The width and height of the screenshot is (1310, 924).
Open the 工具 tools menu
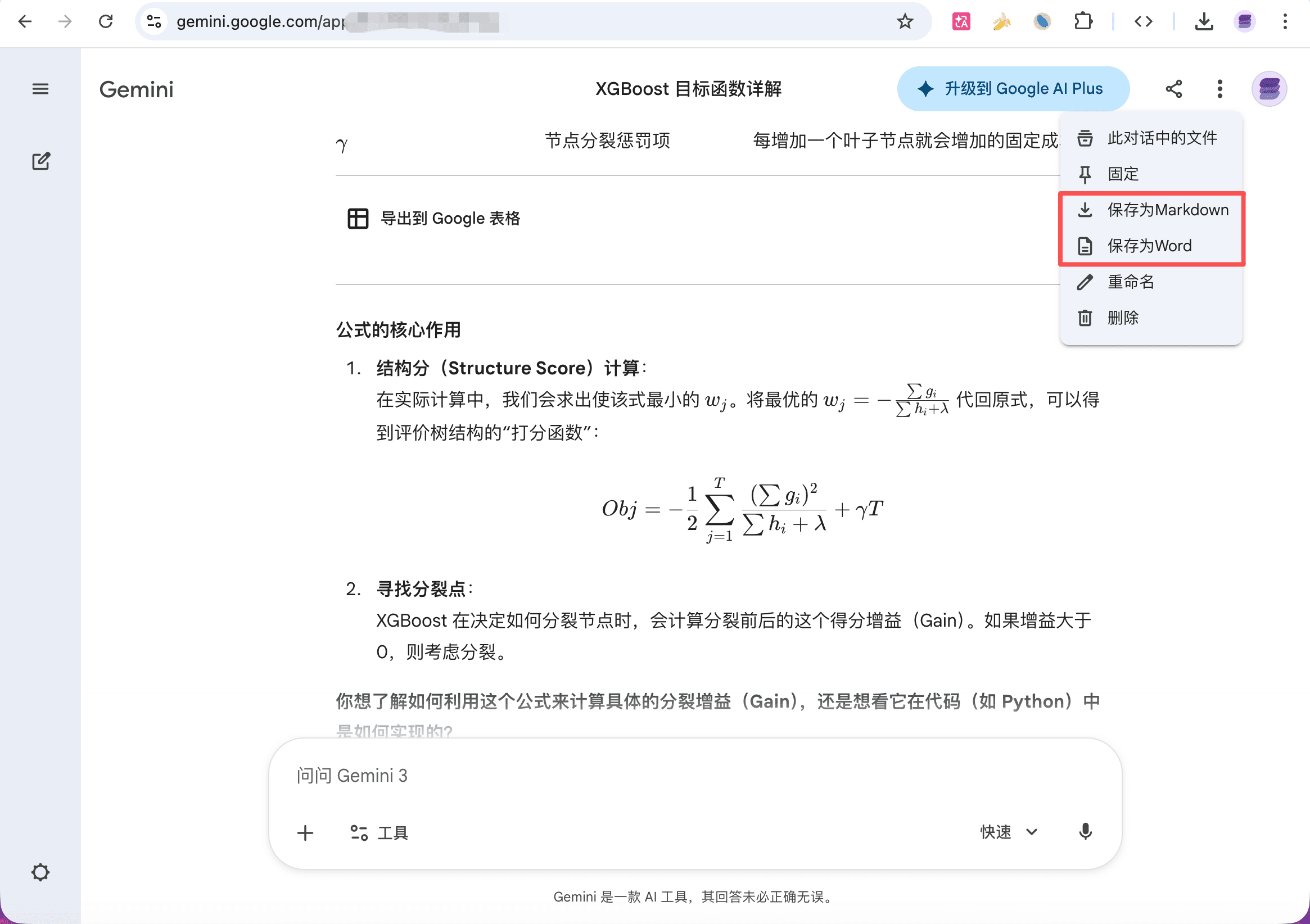click(x=380, y=833)
